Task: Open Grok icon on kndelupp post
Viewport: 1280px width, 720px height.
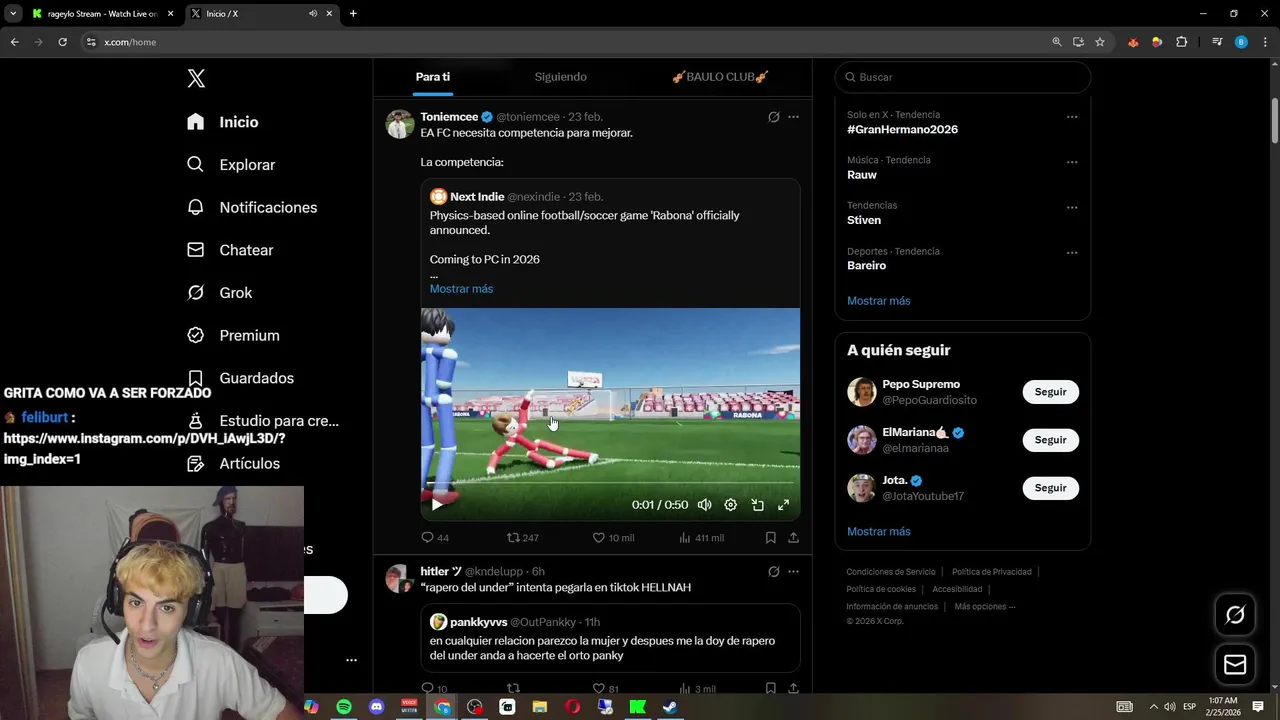Action: [773, 572]
